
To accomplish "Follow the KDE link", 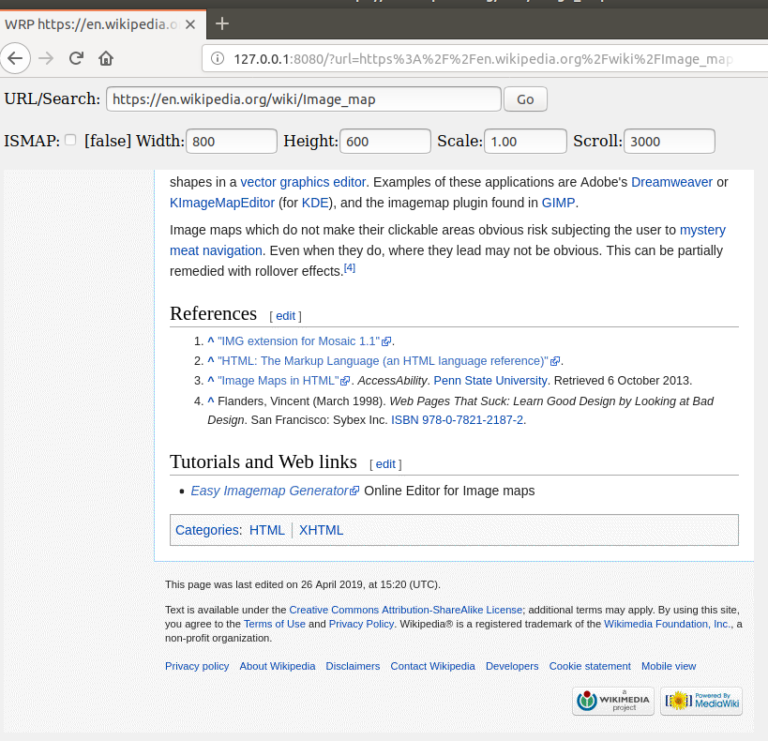I will (x=315, y=203).
